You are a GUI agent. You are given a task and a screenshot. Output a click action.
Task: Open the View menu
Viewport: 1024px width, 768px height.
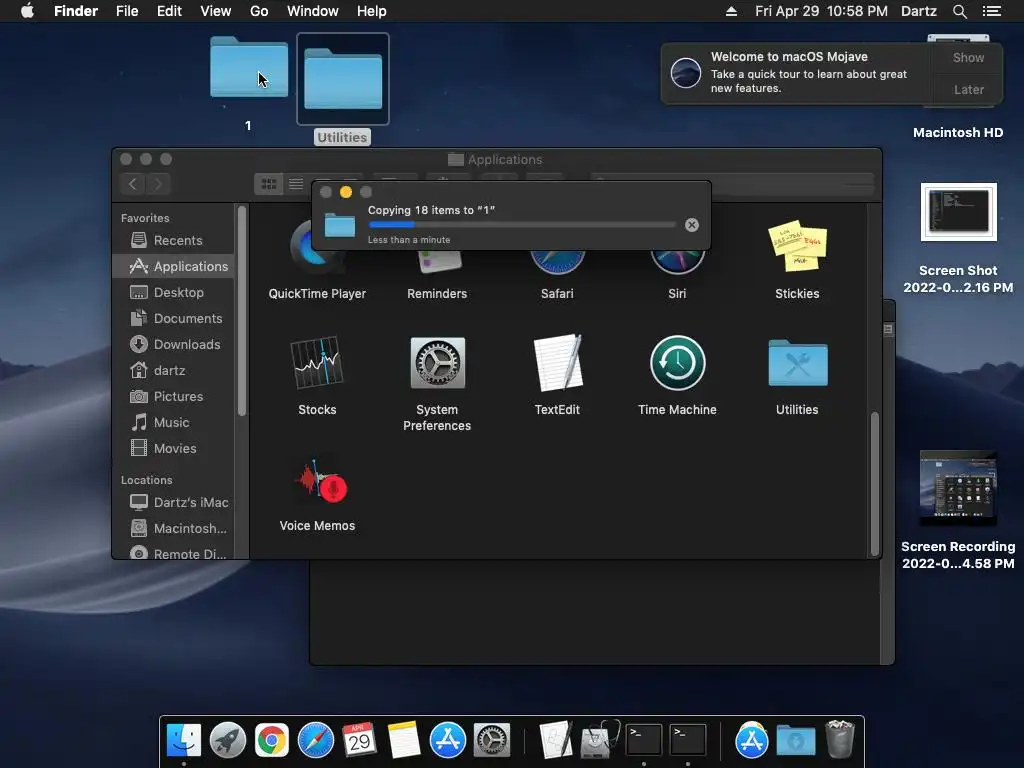pos(216,11)
